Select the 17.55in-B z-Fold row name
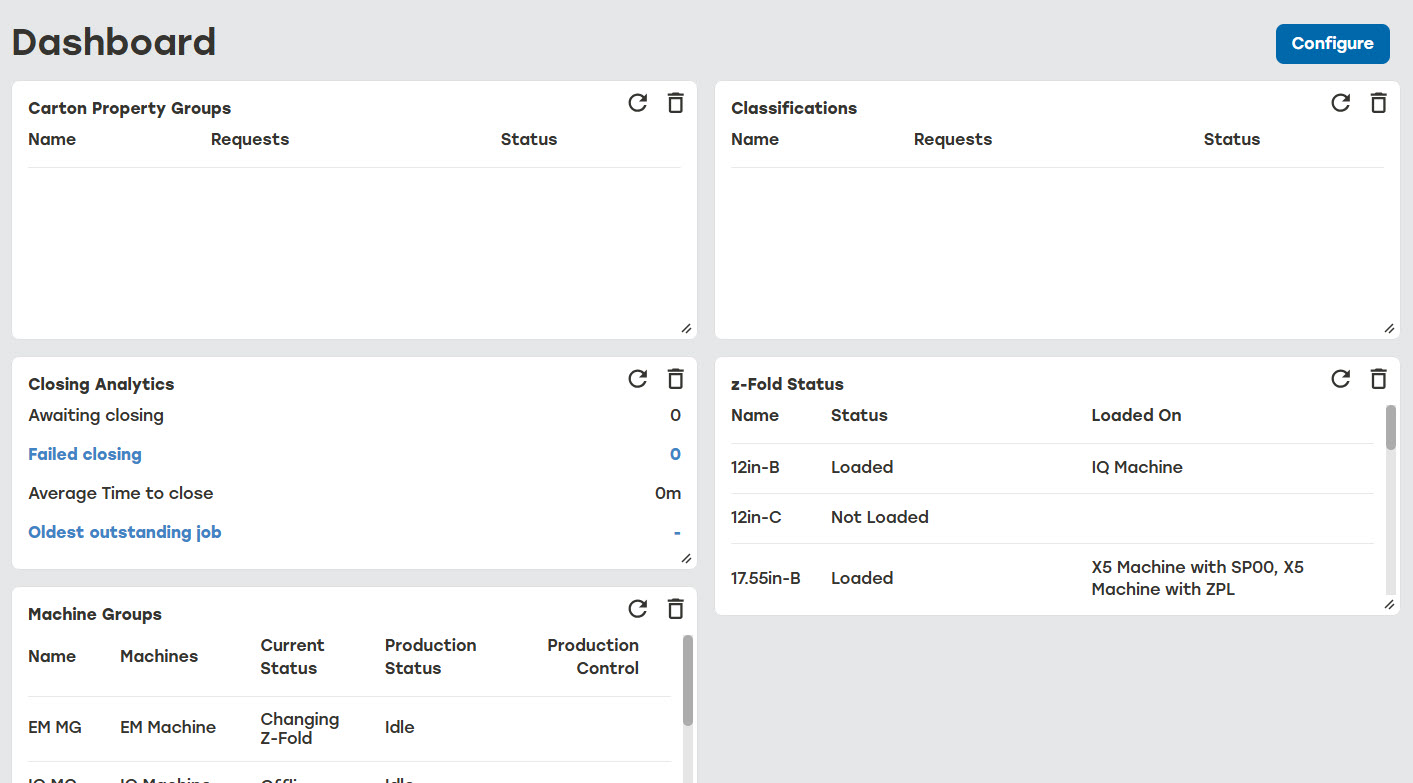Viewport: 1413px width, 783px height. [766, 578]
